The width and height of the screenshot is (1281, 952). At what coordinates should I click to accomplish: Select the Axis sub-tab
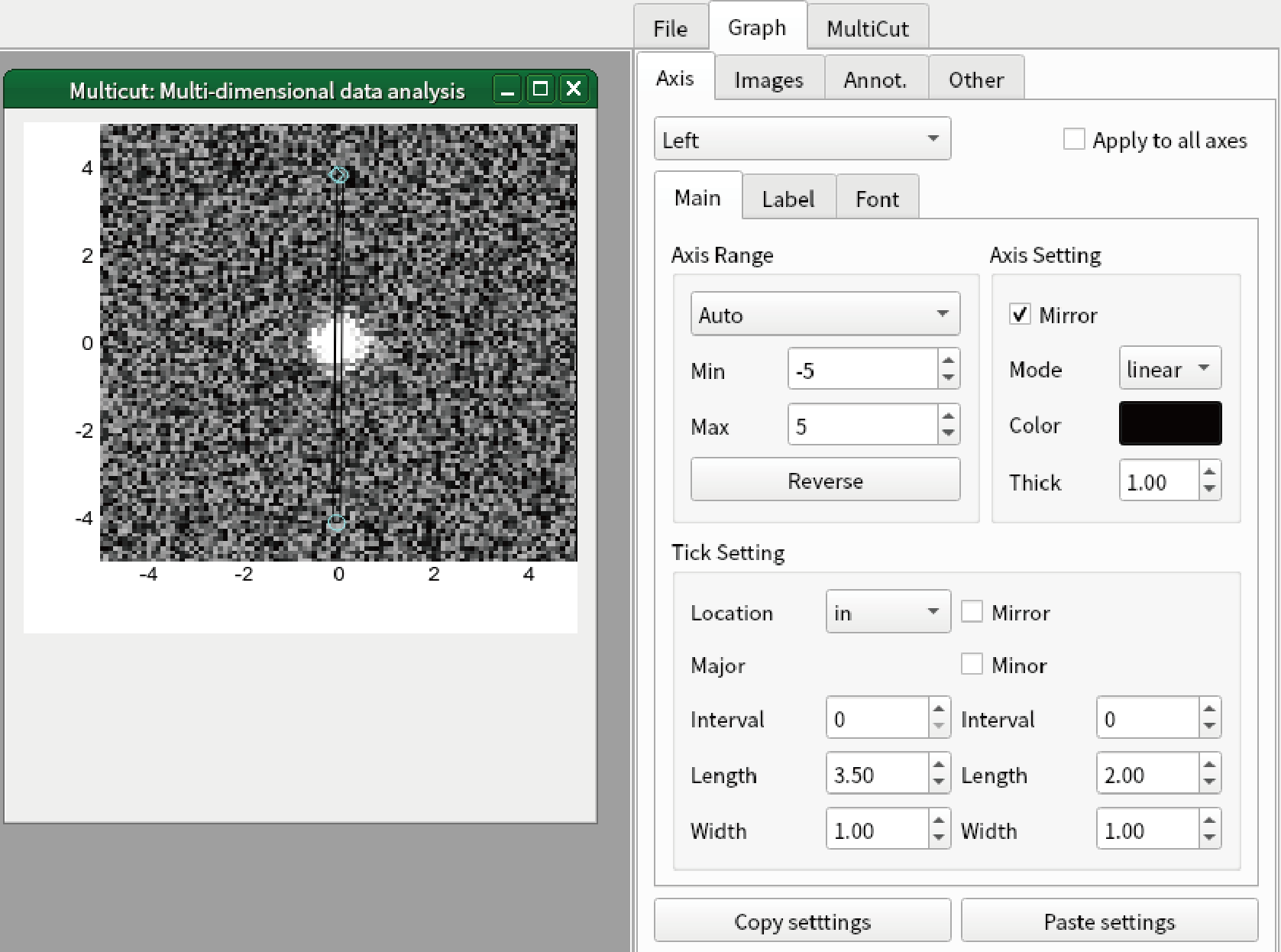[x=675, y=78]
